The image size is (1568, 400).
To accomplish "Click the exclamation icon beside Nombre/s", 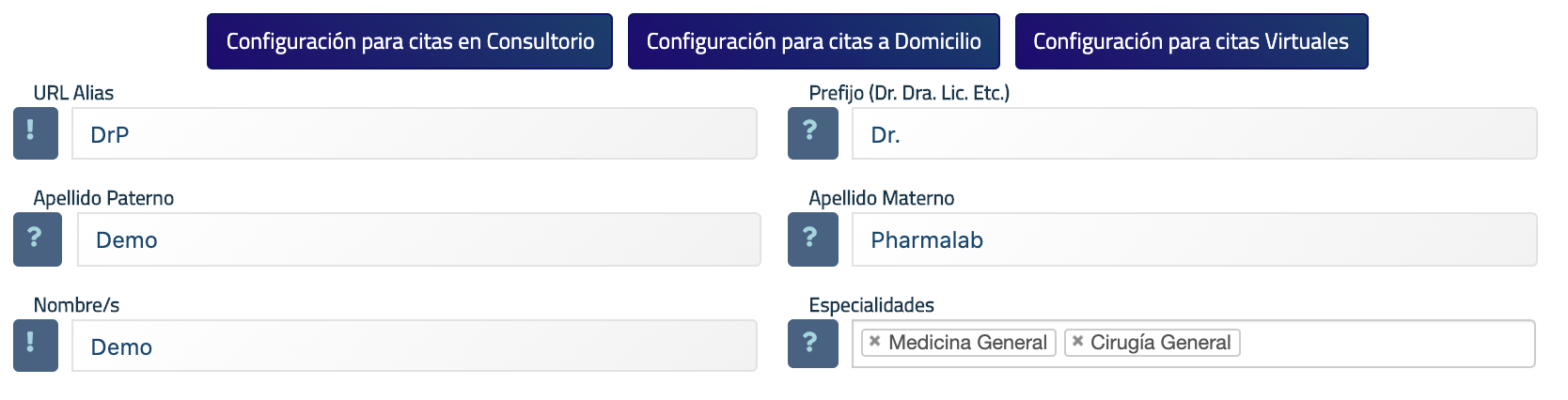I will tap(36, 346).
